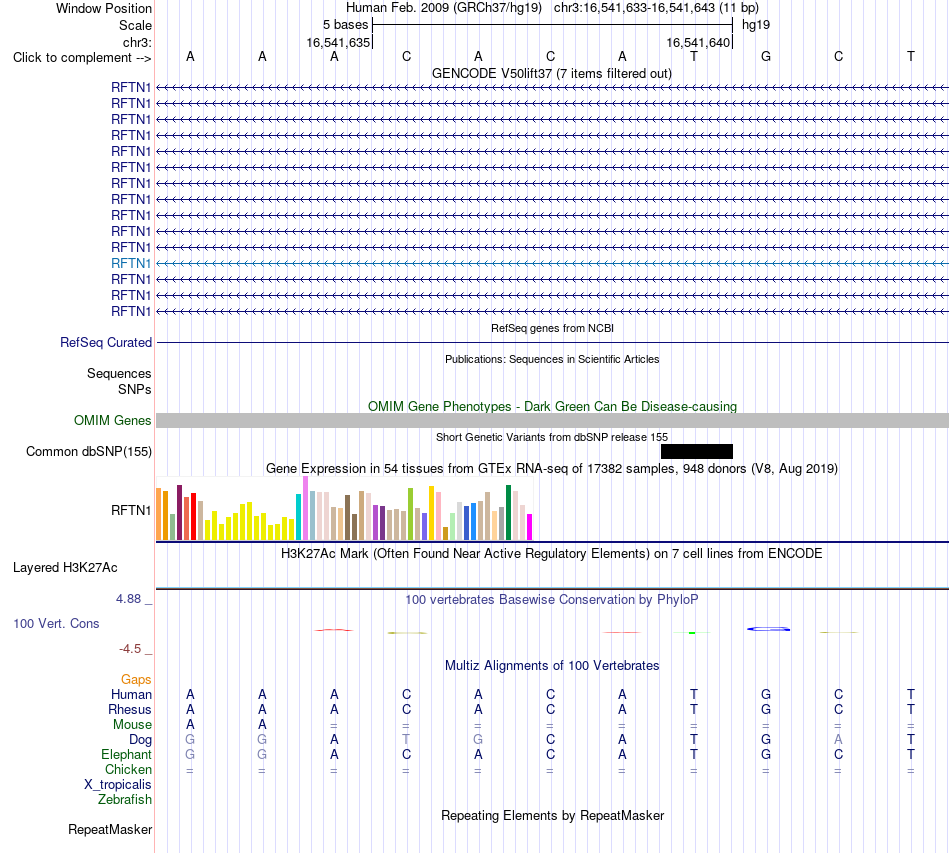Click the 'Click to complement -->' label
This screenshot has width=950, height=853.
pyautogui.click(x=82, y=58)
